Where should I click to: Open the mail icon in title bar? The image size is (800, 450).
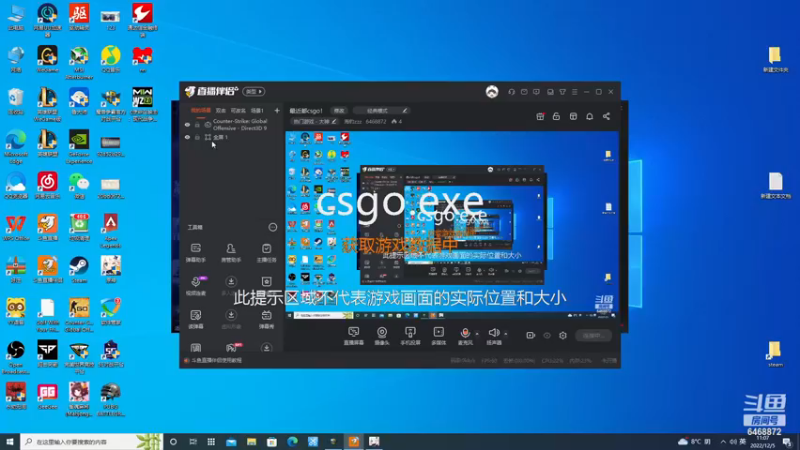pyautogui.click(x=524, y=92)
